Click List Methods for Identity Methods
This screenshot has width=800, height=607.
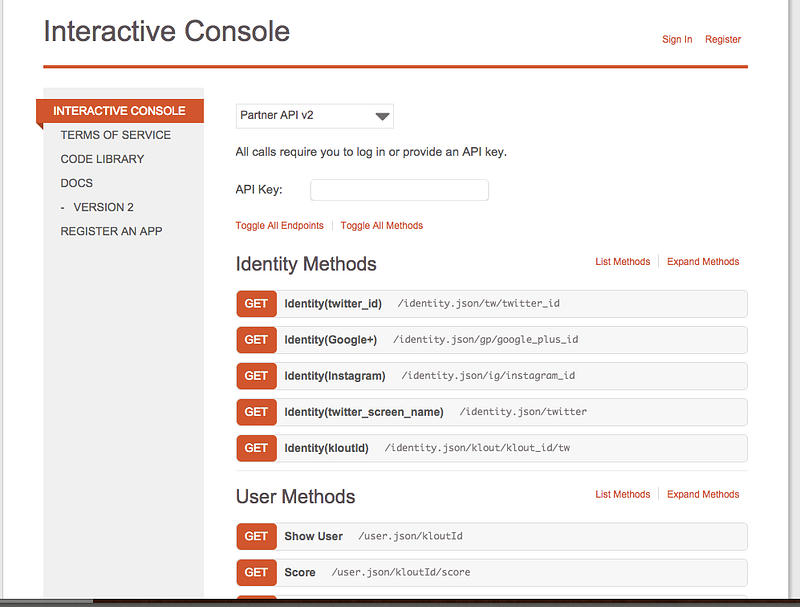point(622,262)
